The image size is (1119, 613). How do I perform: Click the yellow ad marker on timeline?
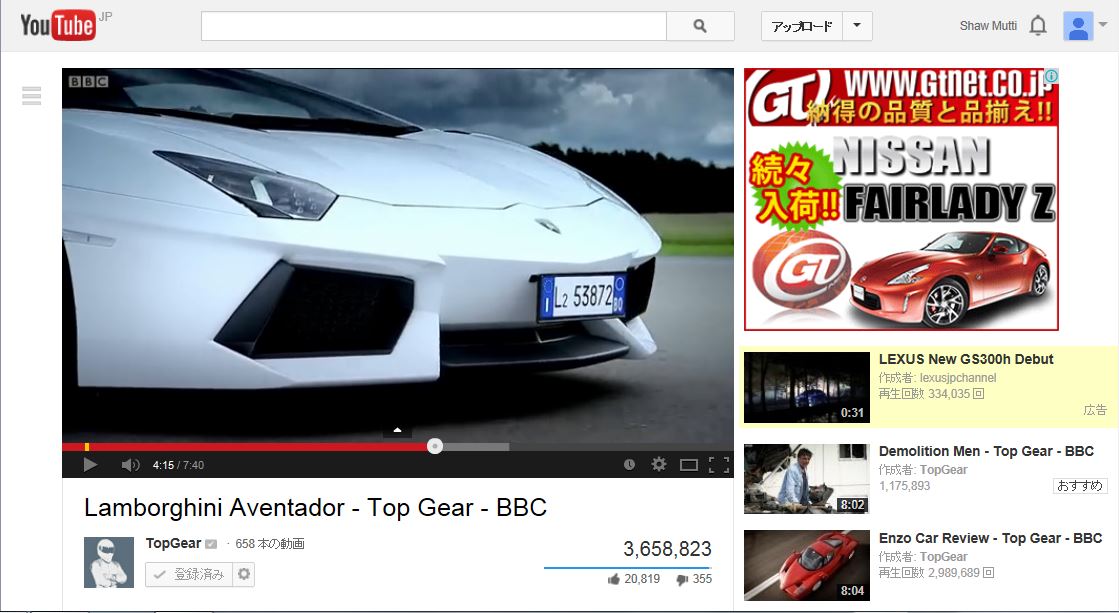[x=87, y=447]
